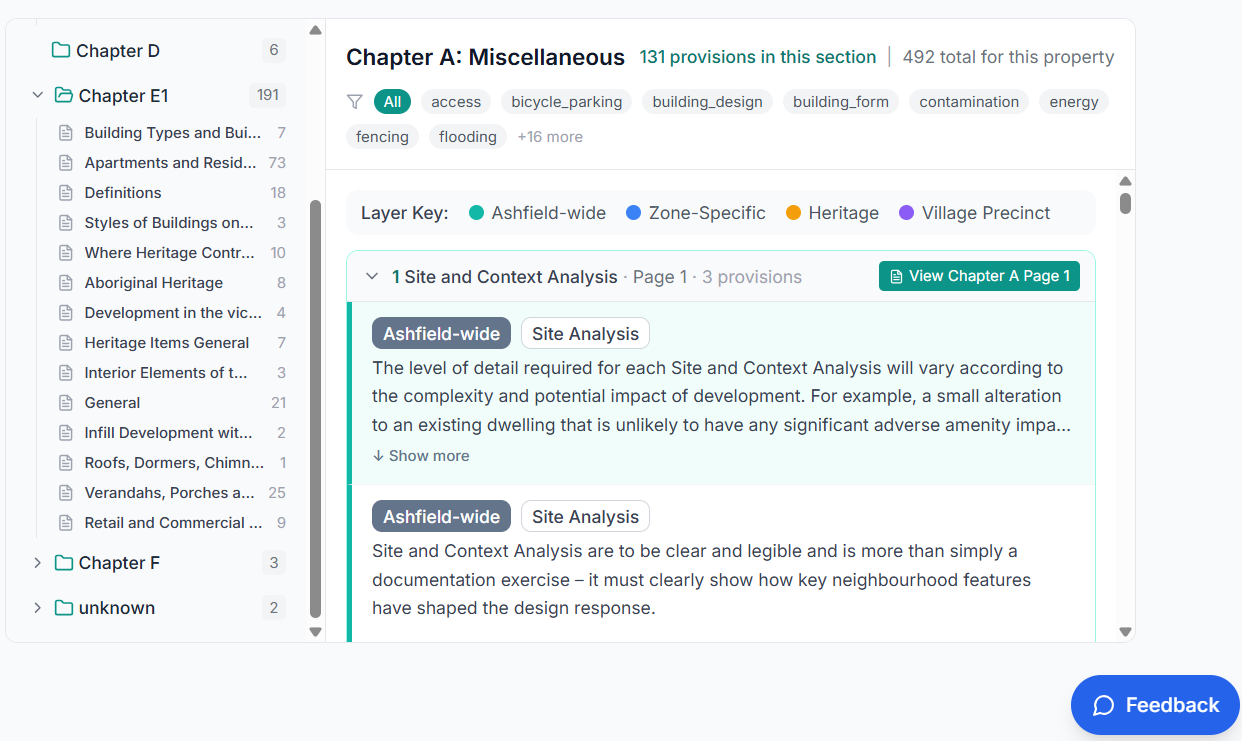Open View Chapter A Page 1
Image resolution: width=1242 pixels, height=741 pixels.
pos(979,276)
